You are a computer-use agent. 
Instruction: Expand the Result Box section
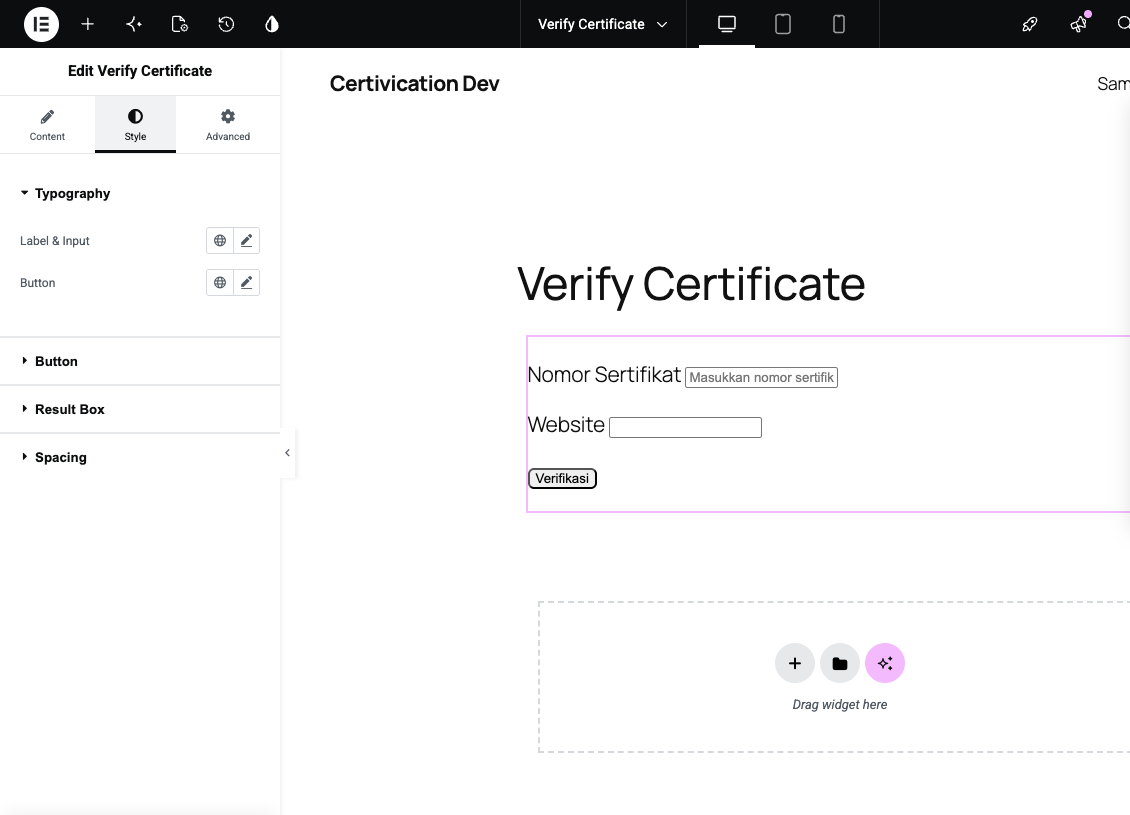pos(140,409)
